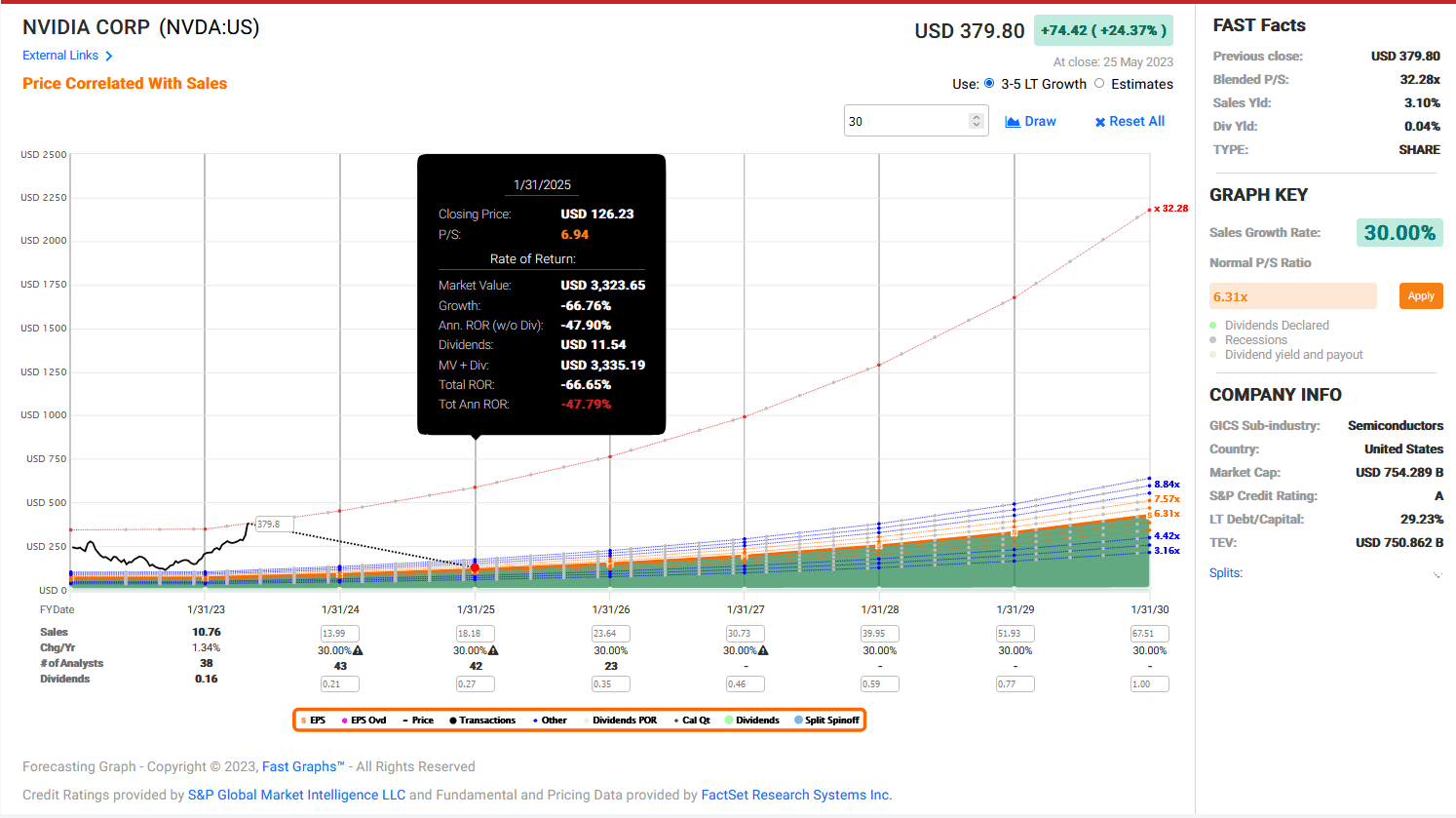
Task: Click the Draw link
Action: click(1031, 122)
